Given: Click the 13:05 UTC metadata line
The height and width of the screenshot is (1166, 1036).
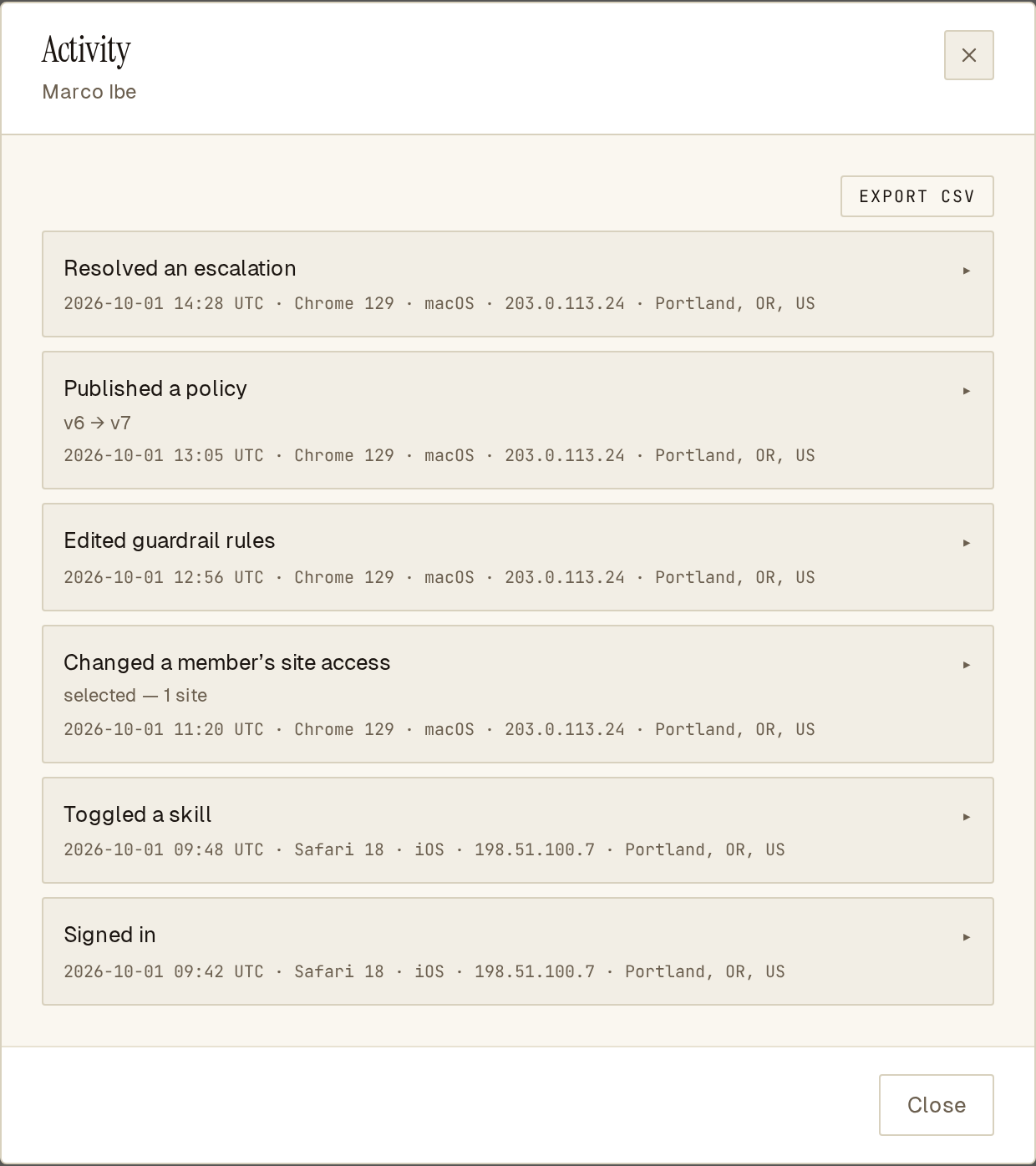Looking at the screenshot, I should pyautogui.click(x=439, y=455).
